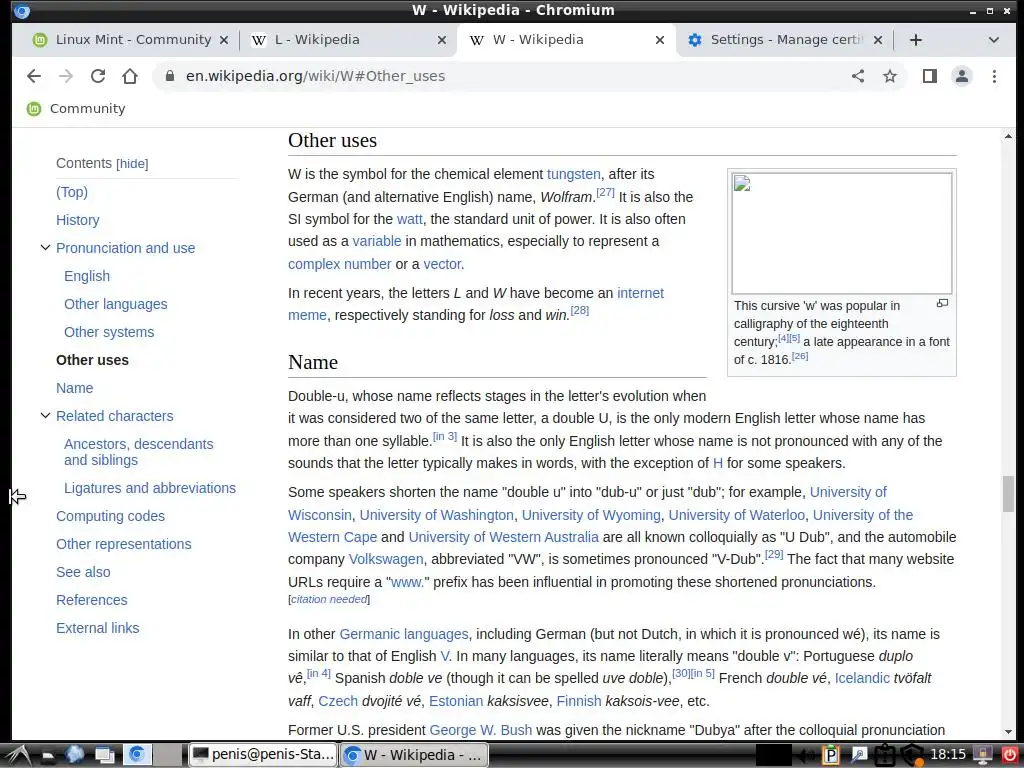Open the browser side panel

point(929,76)
